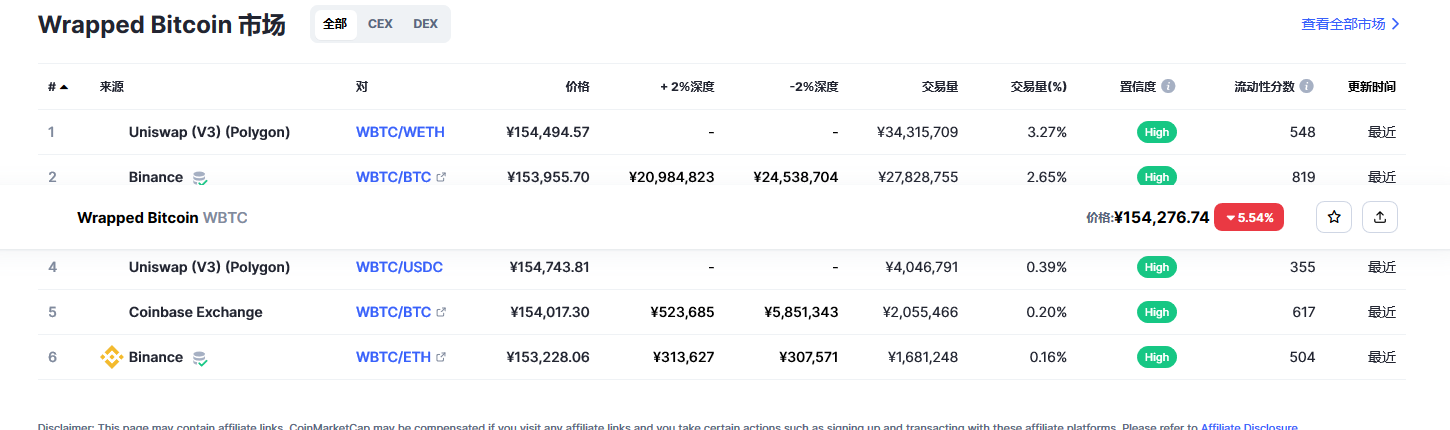Sort by 价格 column header

(x=577, y=87)
